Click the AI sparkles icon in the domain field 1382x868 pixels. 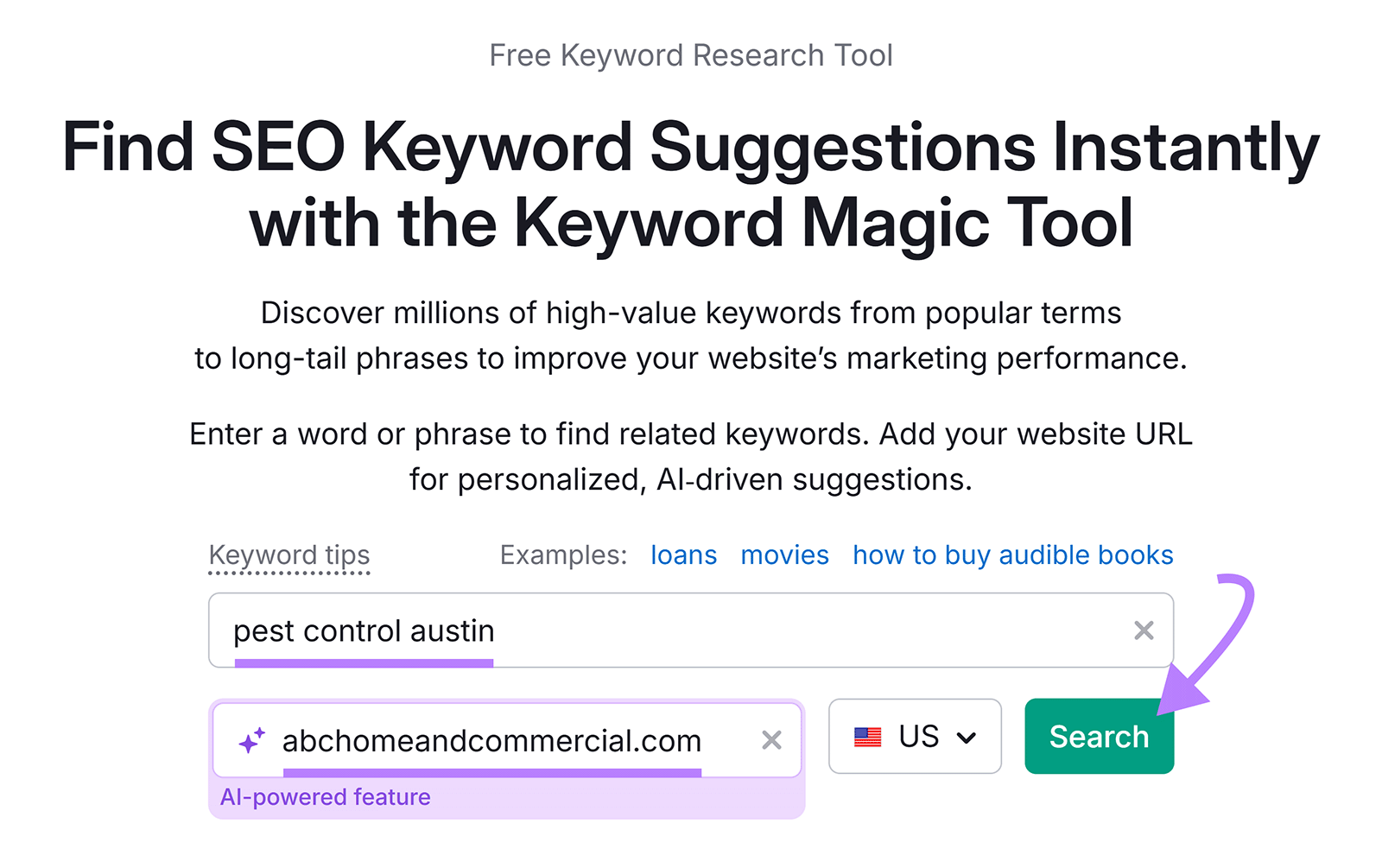coord(250,739)
